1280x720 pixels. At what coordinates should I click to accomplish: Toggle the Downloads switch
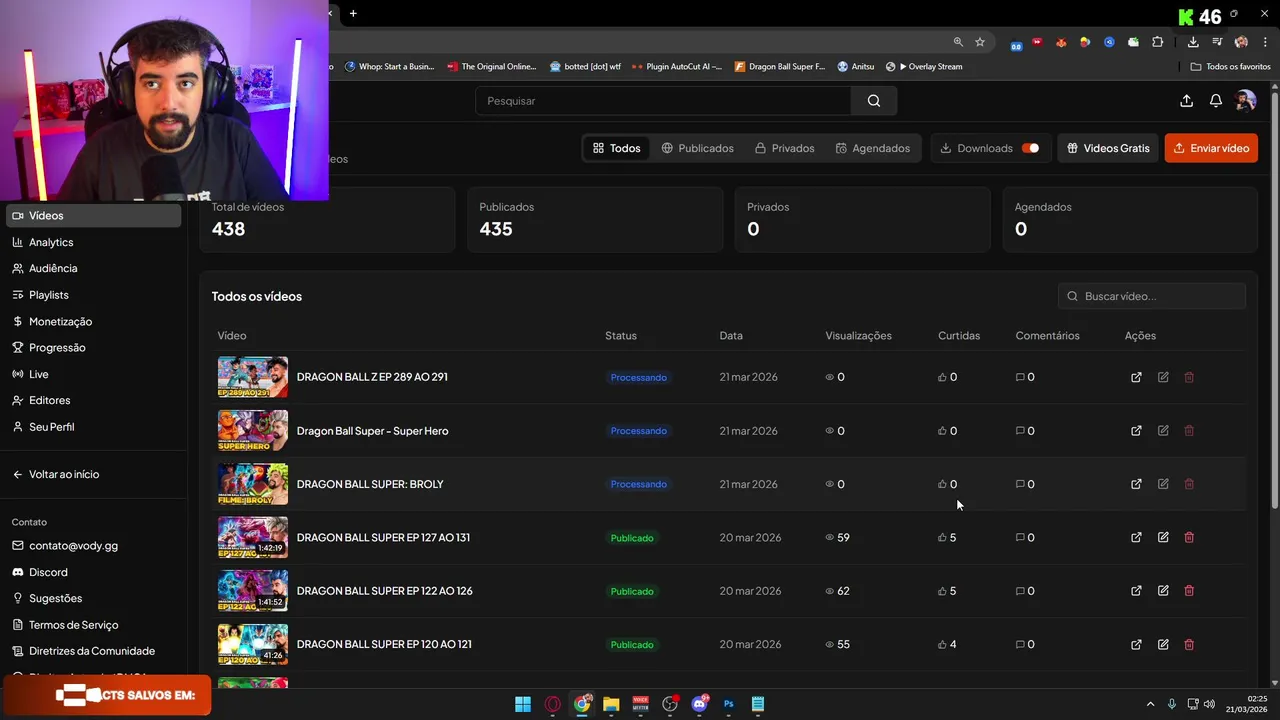click(1030, 148)
